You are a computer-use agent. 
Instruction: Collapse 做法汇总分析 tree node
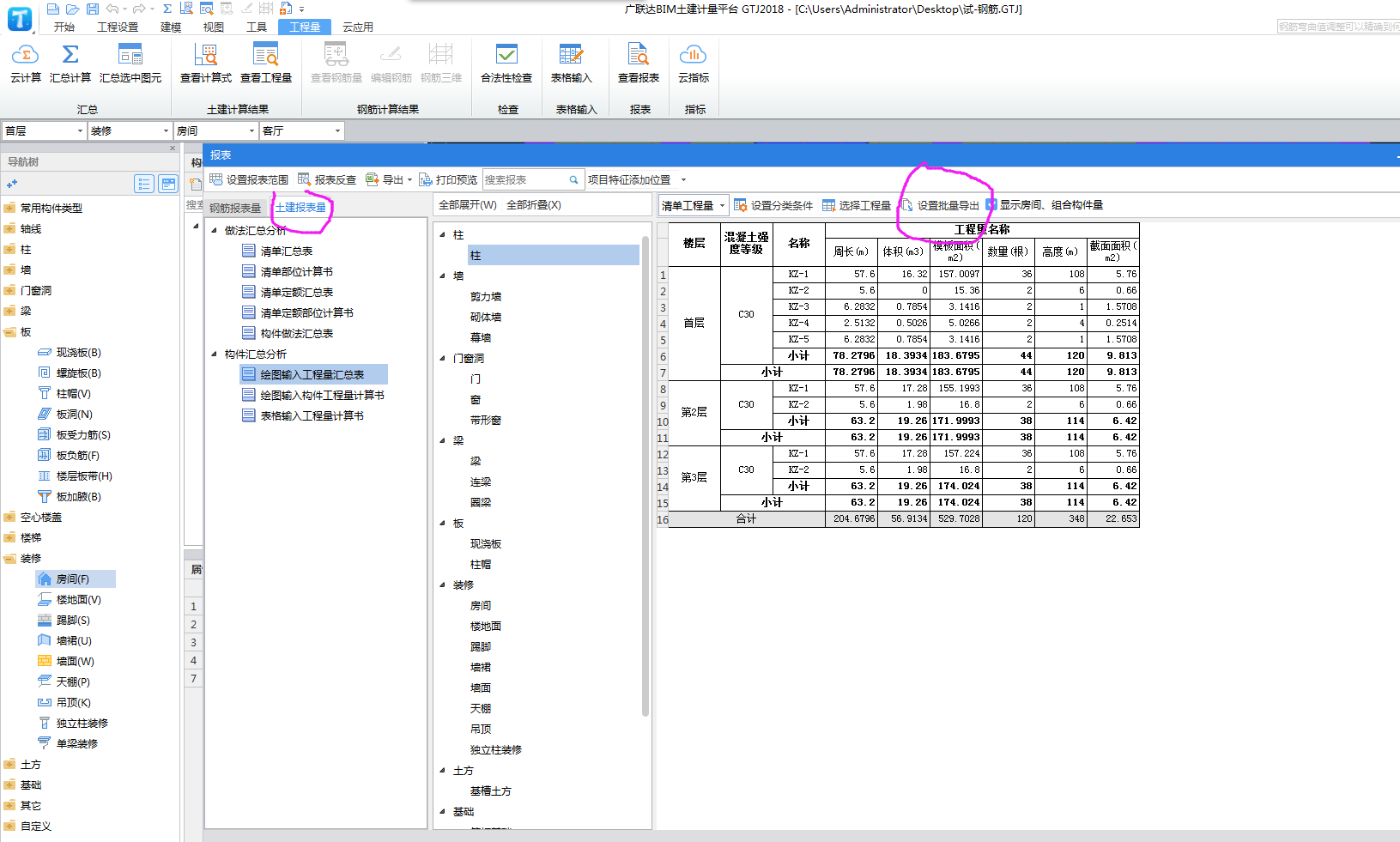215,230
